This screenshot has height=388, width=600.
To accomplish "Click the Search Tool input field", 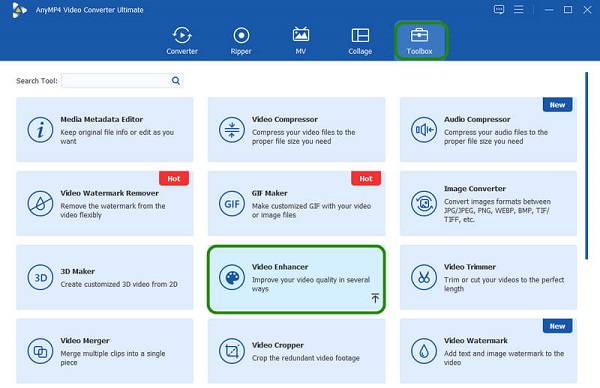I will 122,80.
